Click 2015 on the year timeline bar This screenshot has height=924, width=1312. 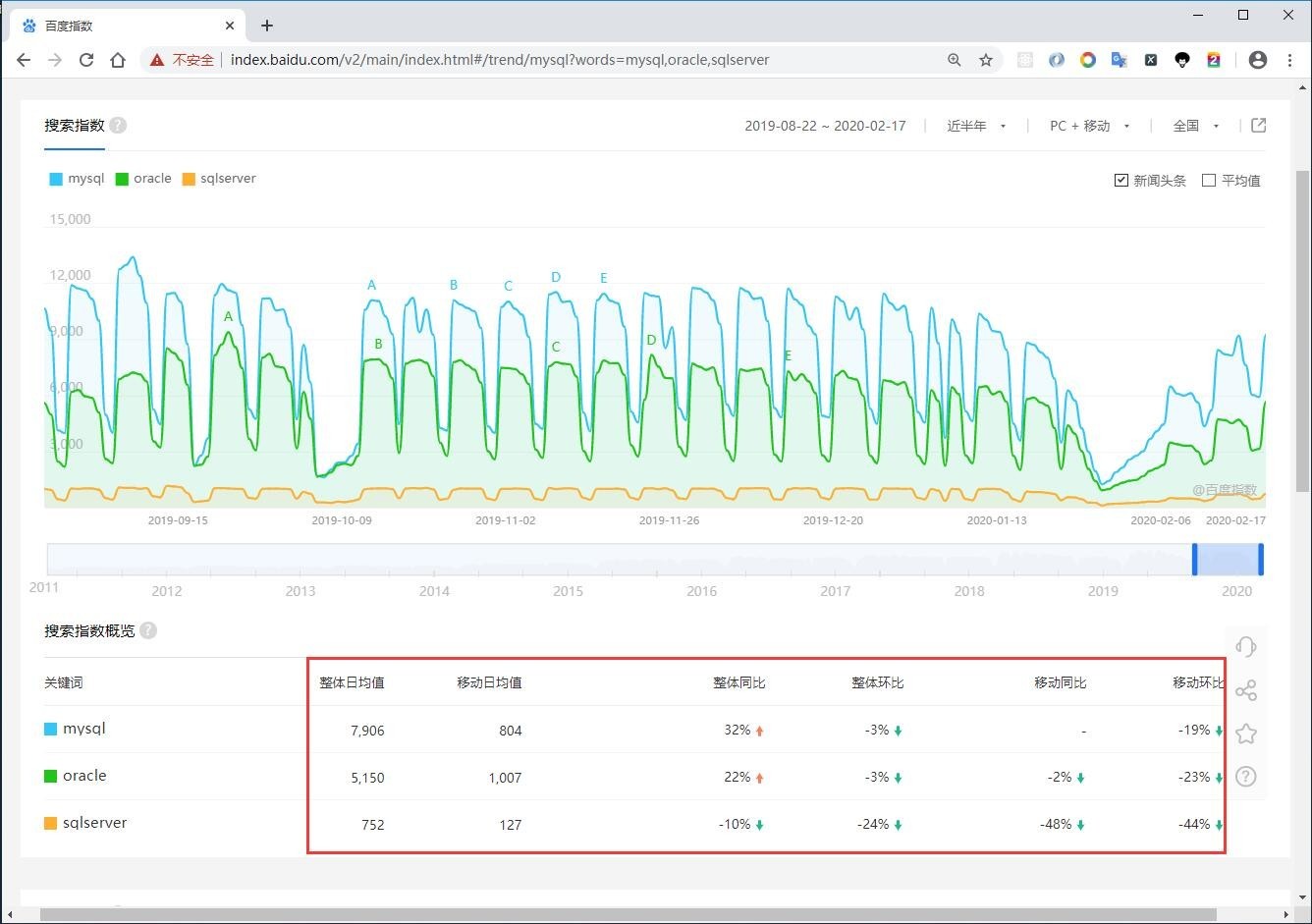pyautogui.click(x=568, y=591)
